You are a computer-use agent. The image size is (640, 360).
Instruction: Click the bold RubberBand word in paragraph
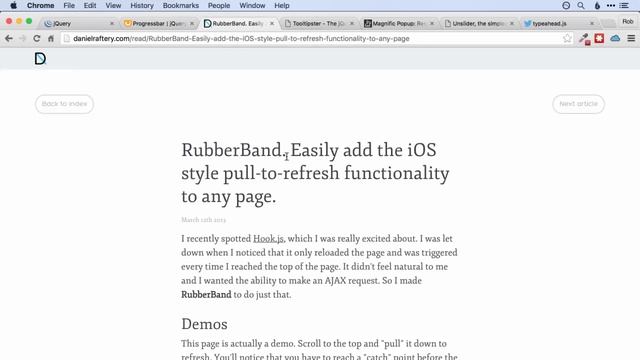point(206,294)
